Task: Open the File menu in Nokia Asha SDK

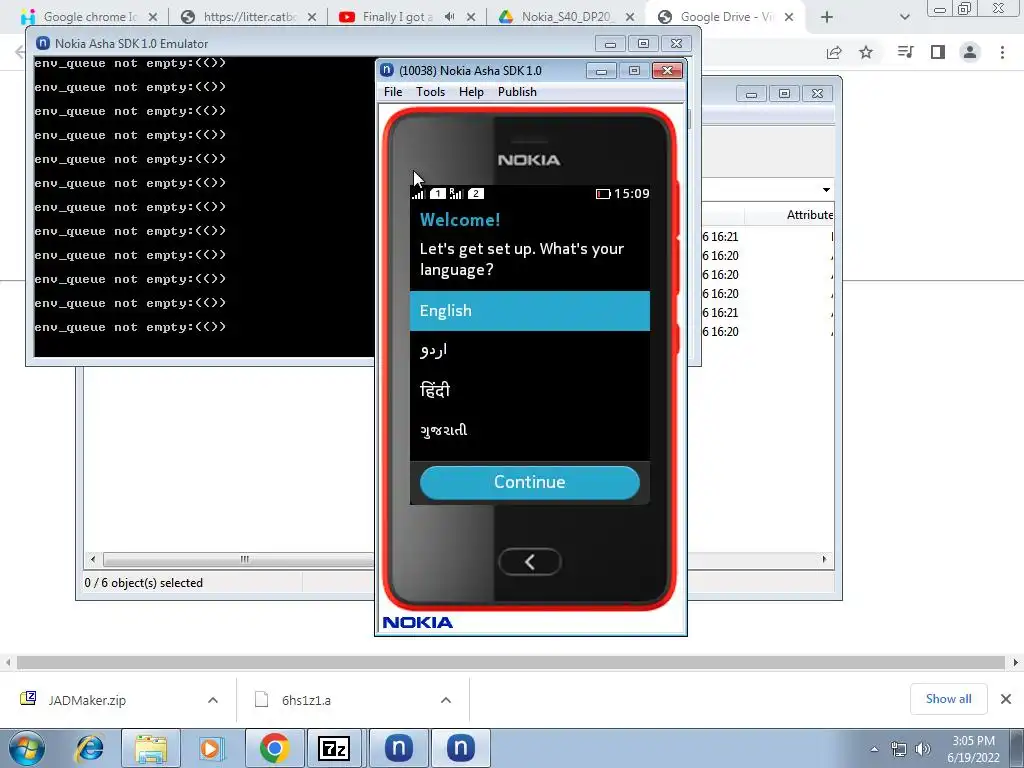Action: pos(392,92)
